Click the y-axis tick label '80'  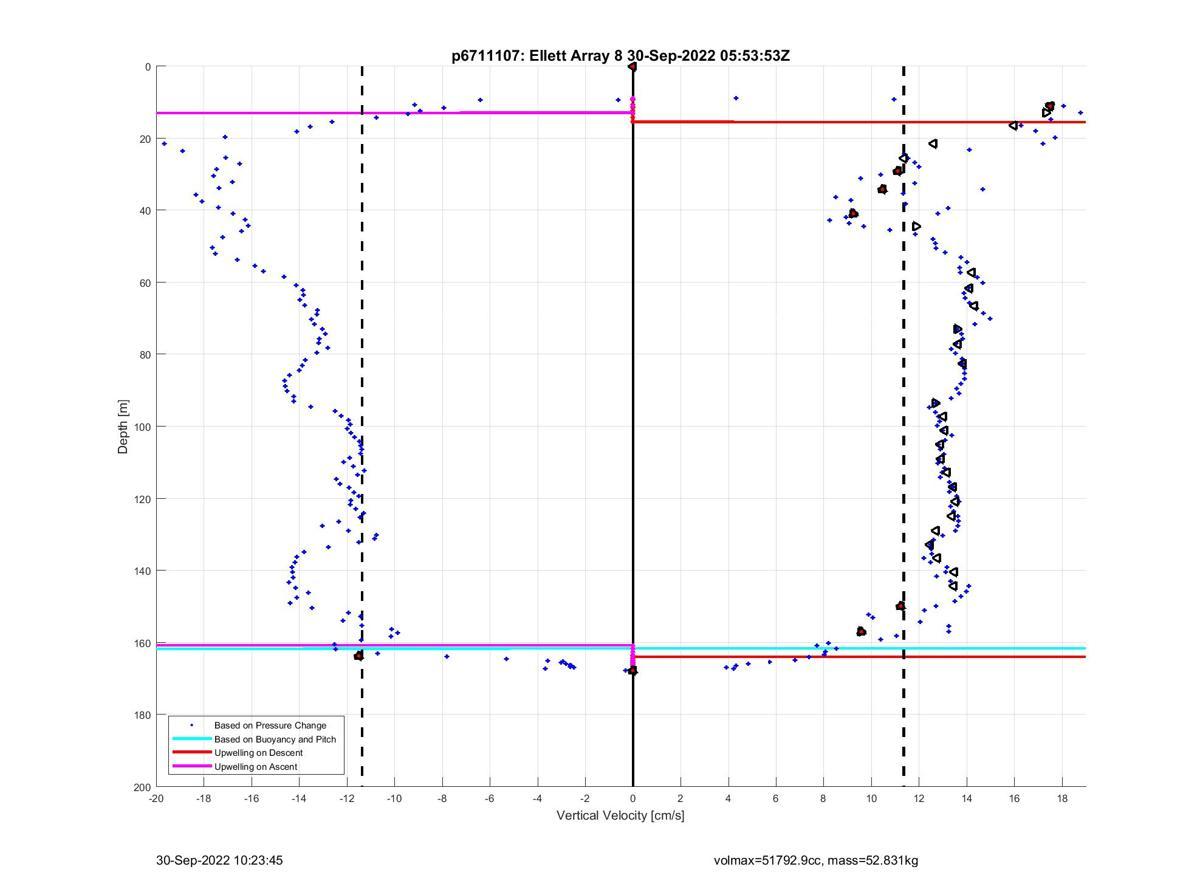(x=144, y=355)
